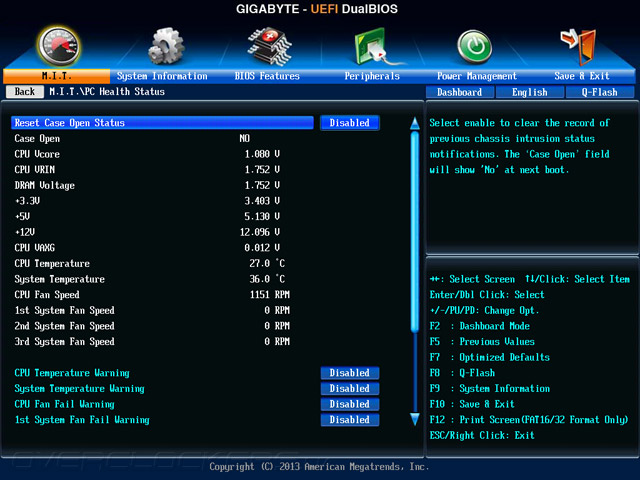Open CPU Temperature Warning Disabled dropdown
The width and height of the screenshot is (640, 480).
tap(350, 373)
